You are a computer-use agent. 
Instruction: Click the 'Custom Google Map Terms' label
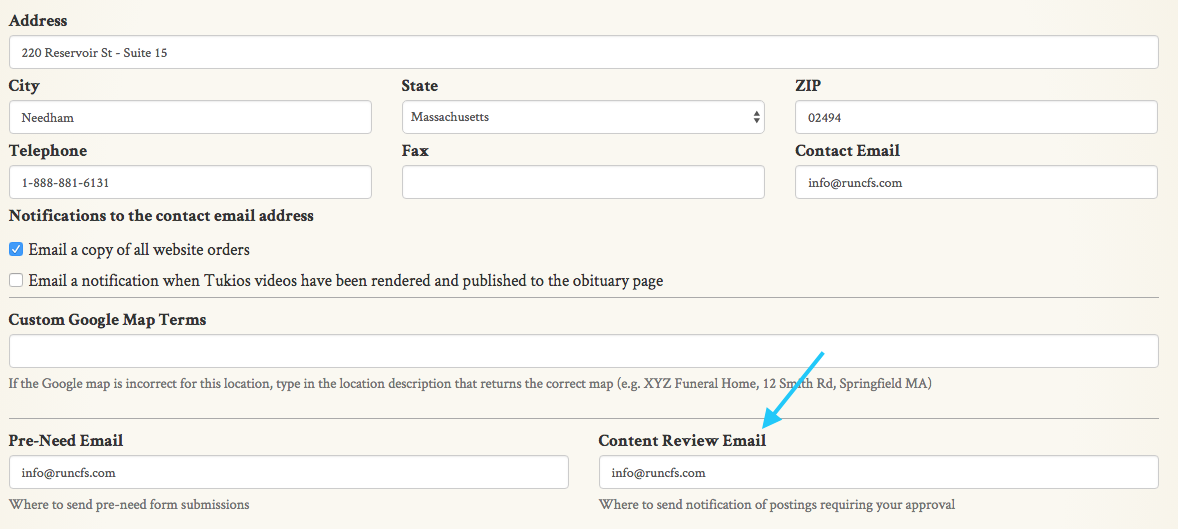coord(108,319)
